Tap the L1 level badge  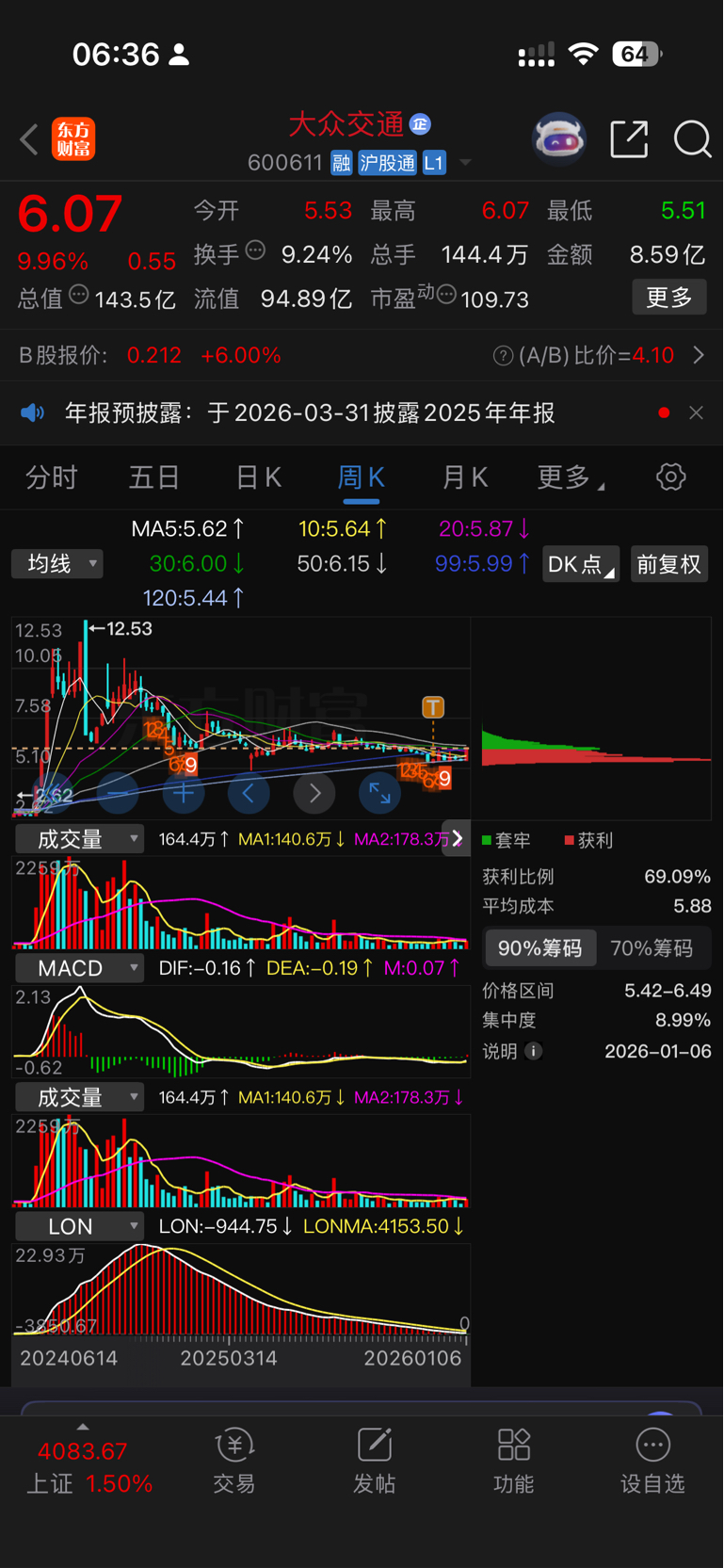click(433, 163)
